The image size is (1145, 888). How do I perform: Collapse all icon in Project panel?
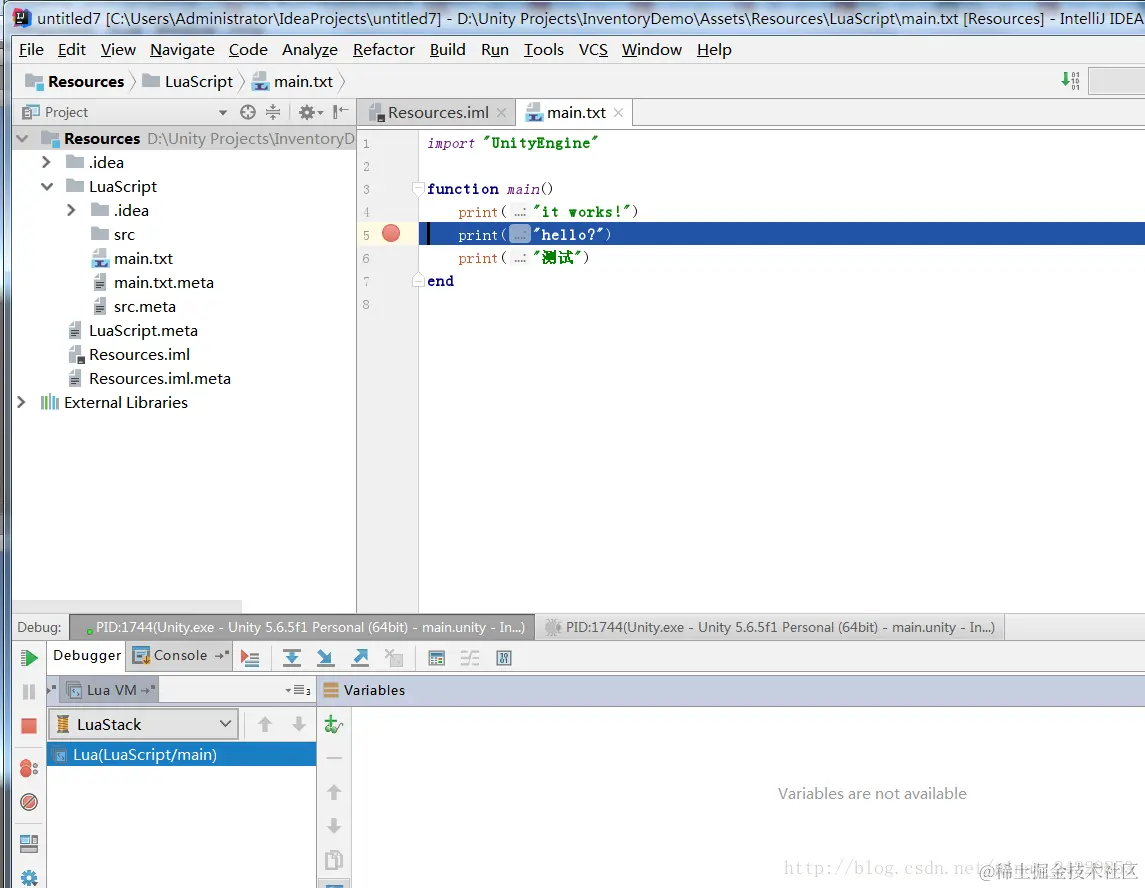click(272, 112)
